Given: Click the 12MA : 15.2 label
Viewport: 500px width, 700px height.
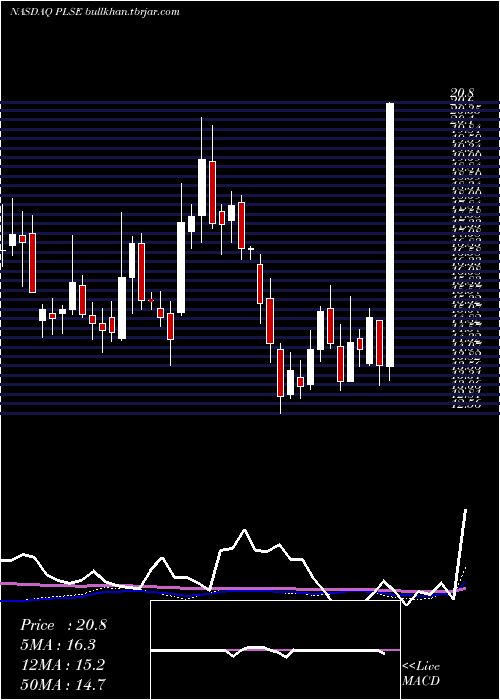Looking at the screenshot, I should point(63,665).
